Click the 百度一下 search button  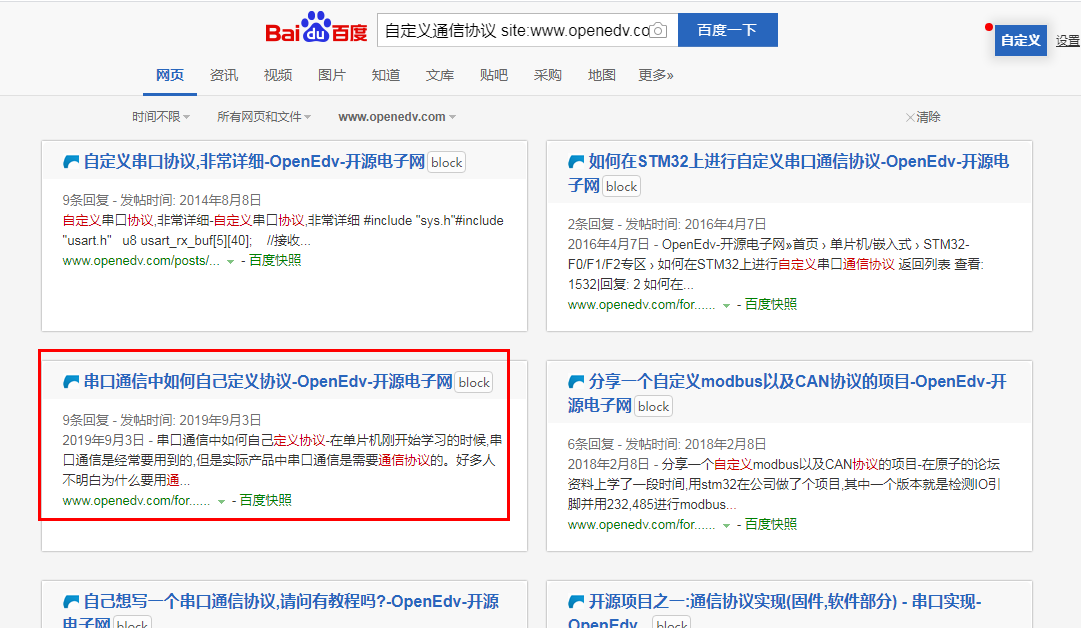coord(727,30)
